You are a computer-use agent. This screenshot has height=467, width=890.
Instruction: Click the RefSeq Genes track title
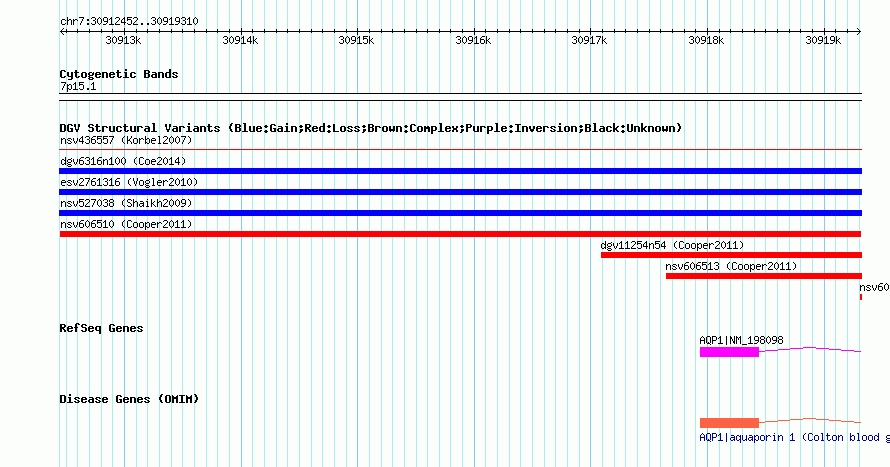101,328
